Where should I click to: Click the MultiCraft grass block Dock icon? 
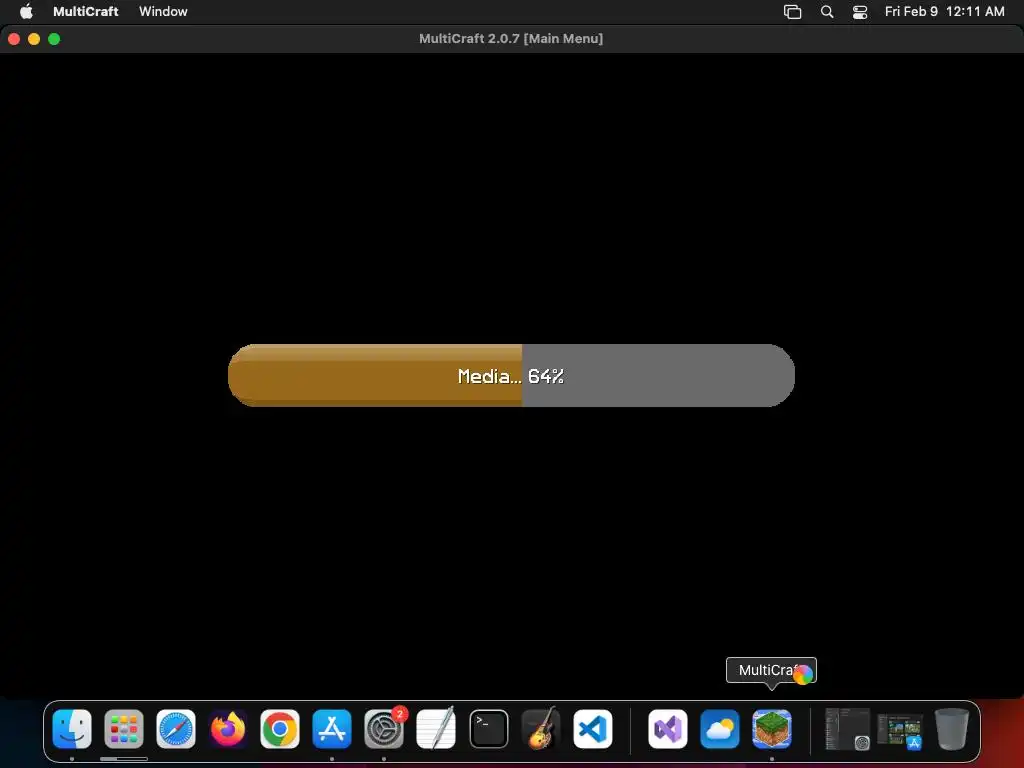coord(771,729)
